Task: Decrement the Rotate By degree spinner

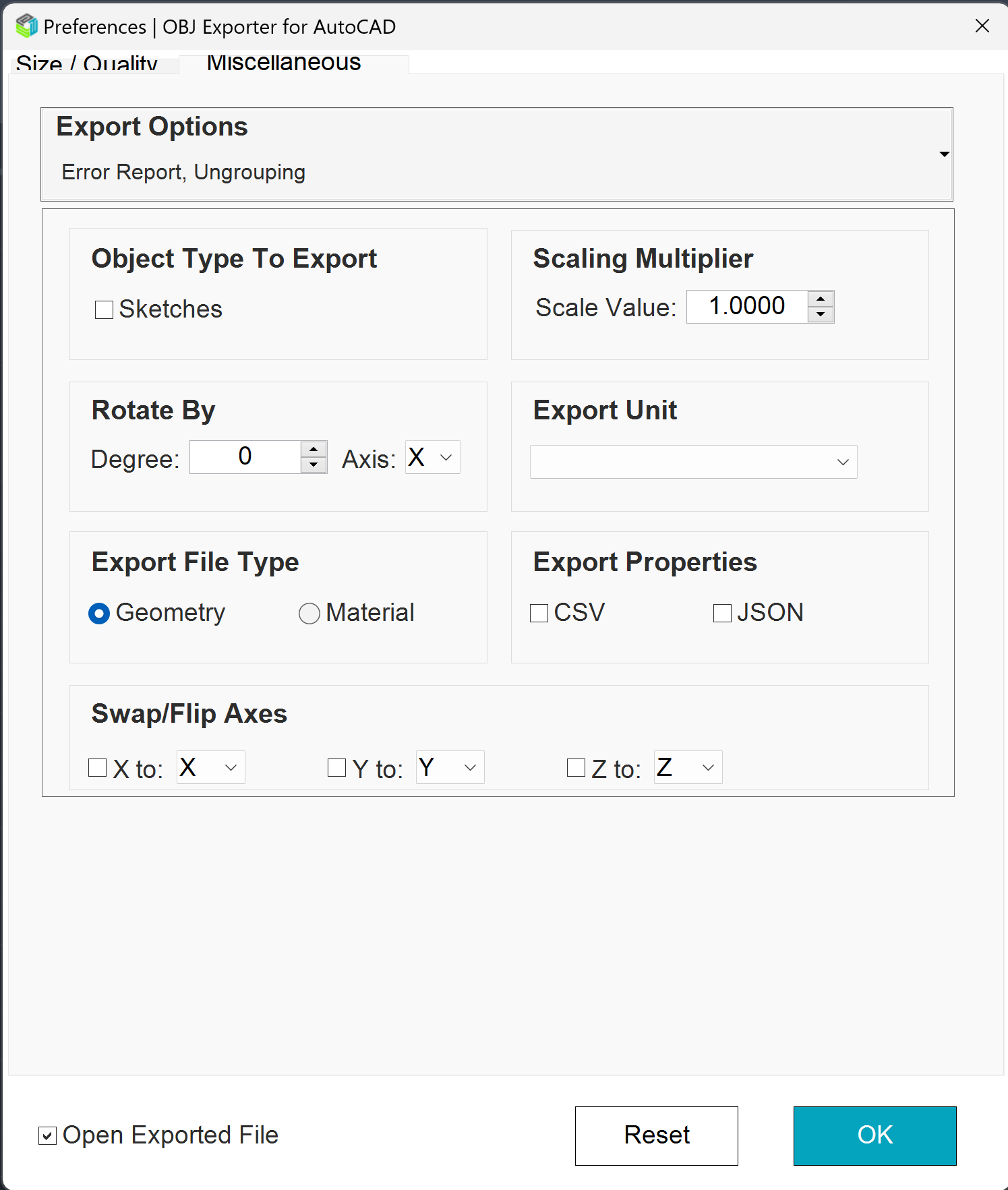Action: [314, 465]
